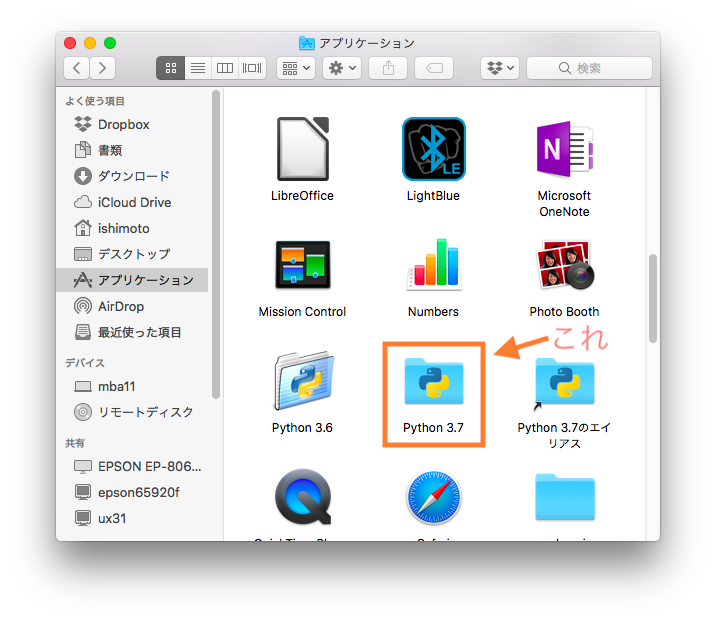Select the LightBlue Bluetooth app icon

tap(433, 149)
